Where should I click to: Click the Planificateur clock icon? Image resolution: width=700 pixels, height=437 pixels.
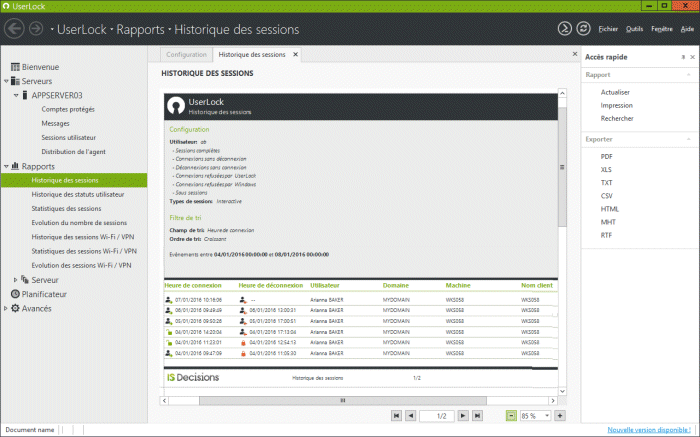15,294
